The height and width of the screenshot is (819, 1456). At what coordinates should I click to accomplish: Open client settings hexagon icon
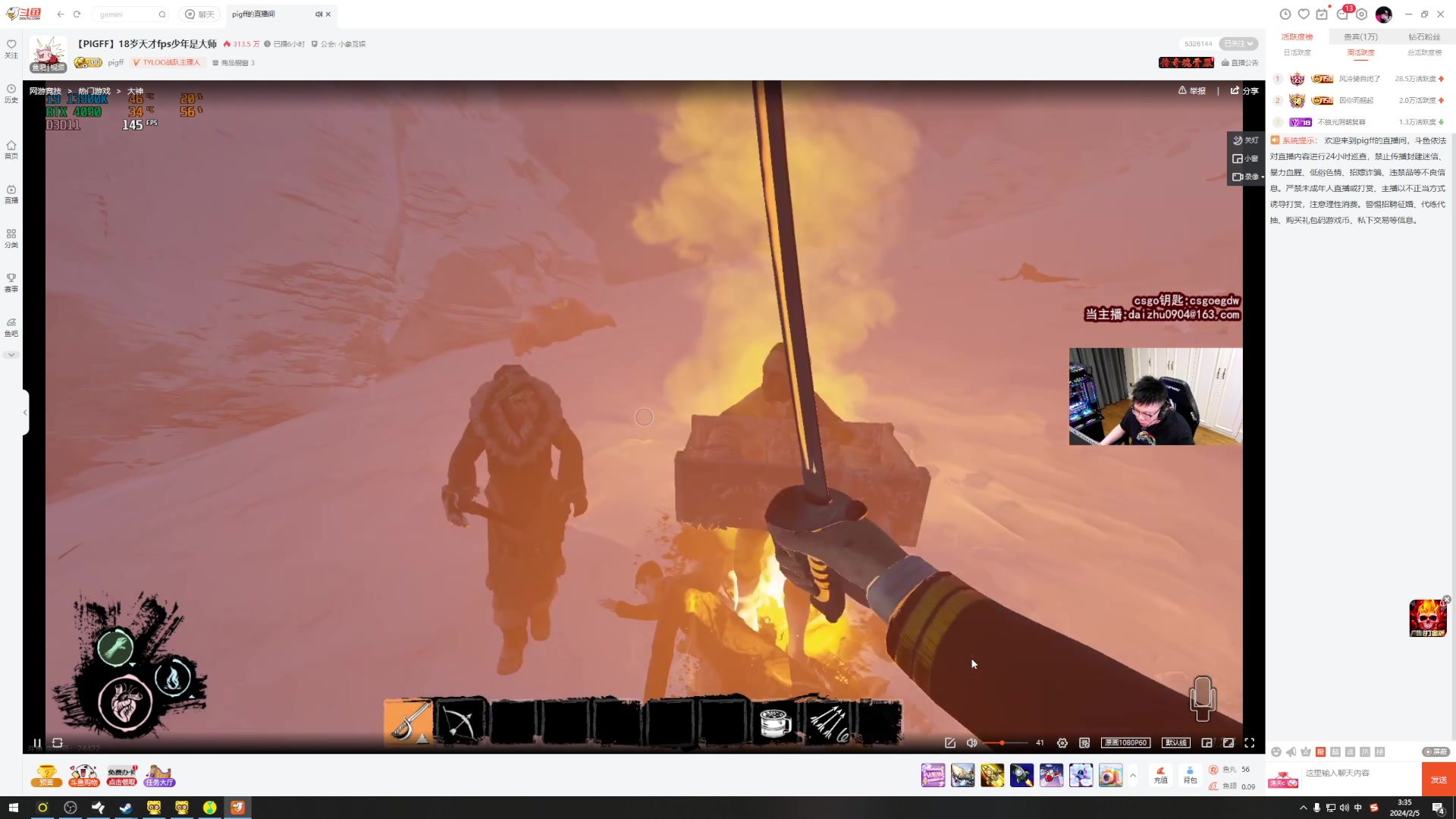tap(1362, 14)
